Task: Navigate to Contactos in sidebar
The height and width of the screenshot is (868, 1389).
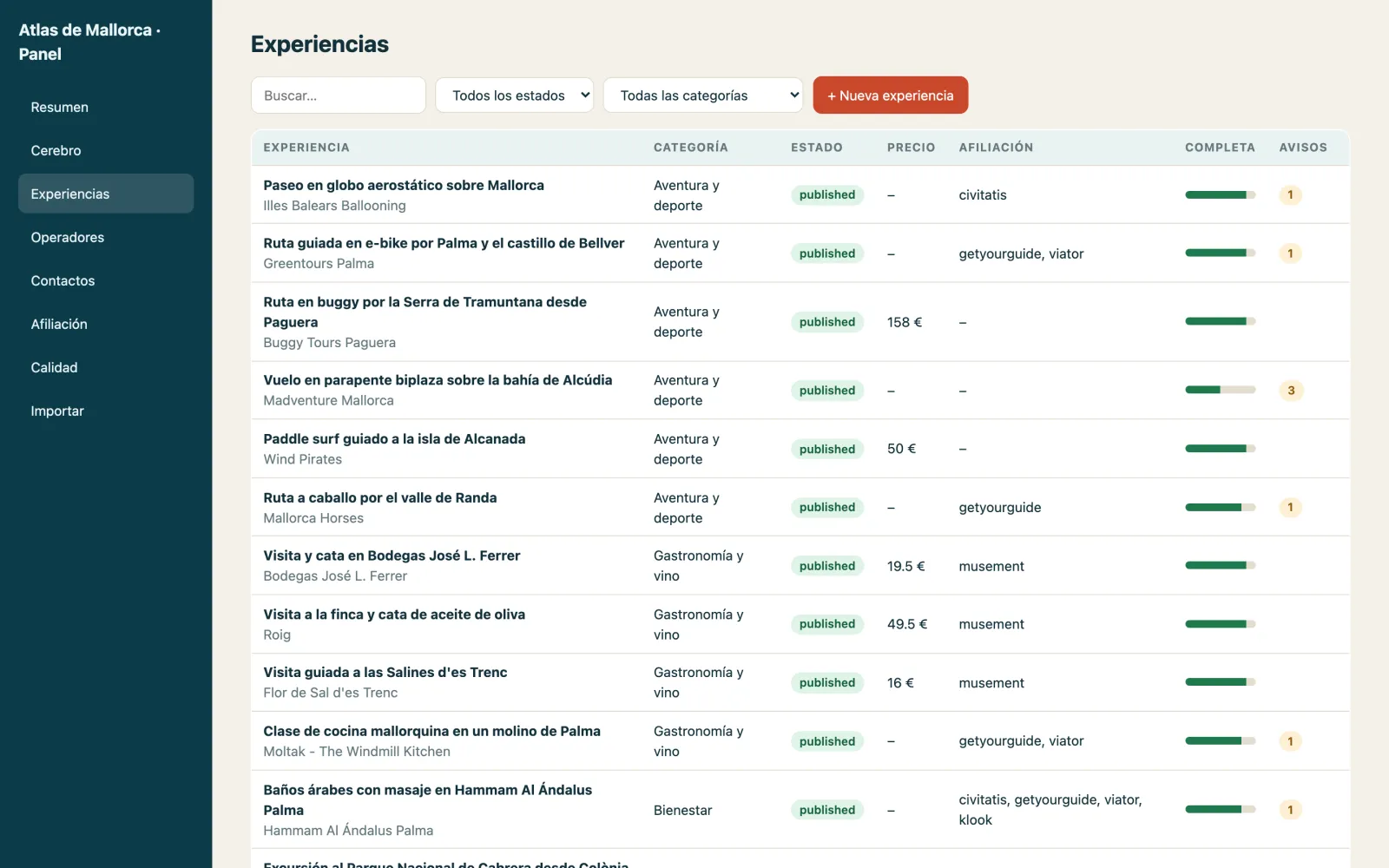Action: 106,280
